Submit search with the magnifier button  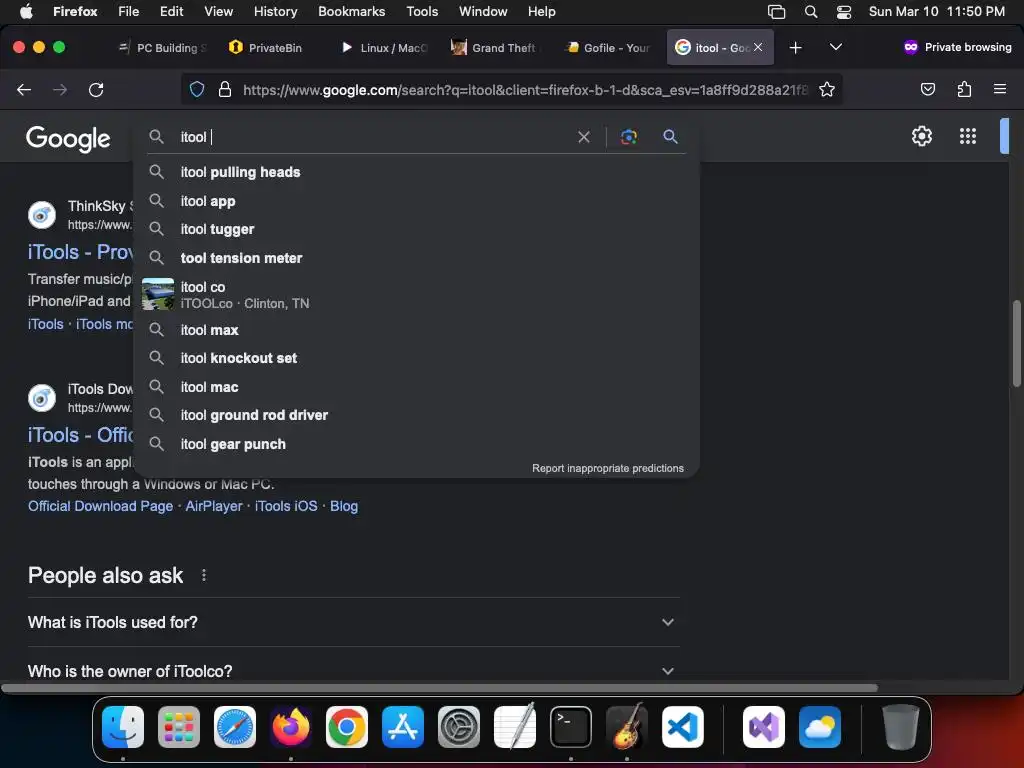pos(670,136)
